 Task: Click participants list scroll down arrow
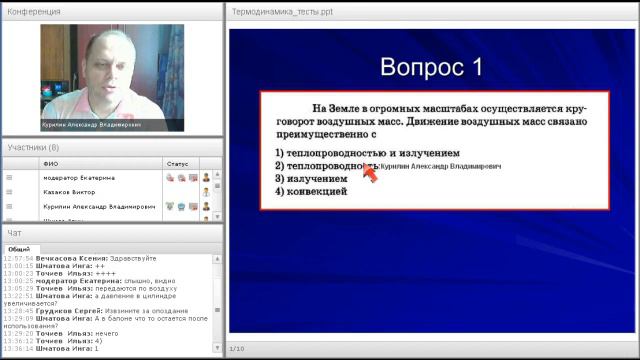pos(217,217)
